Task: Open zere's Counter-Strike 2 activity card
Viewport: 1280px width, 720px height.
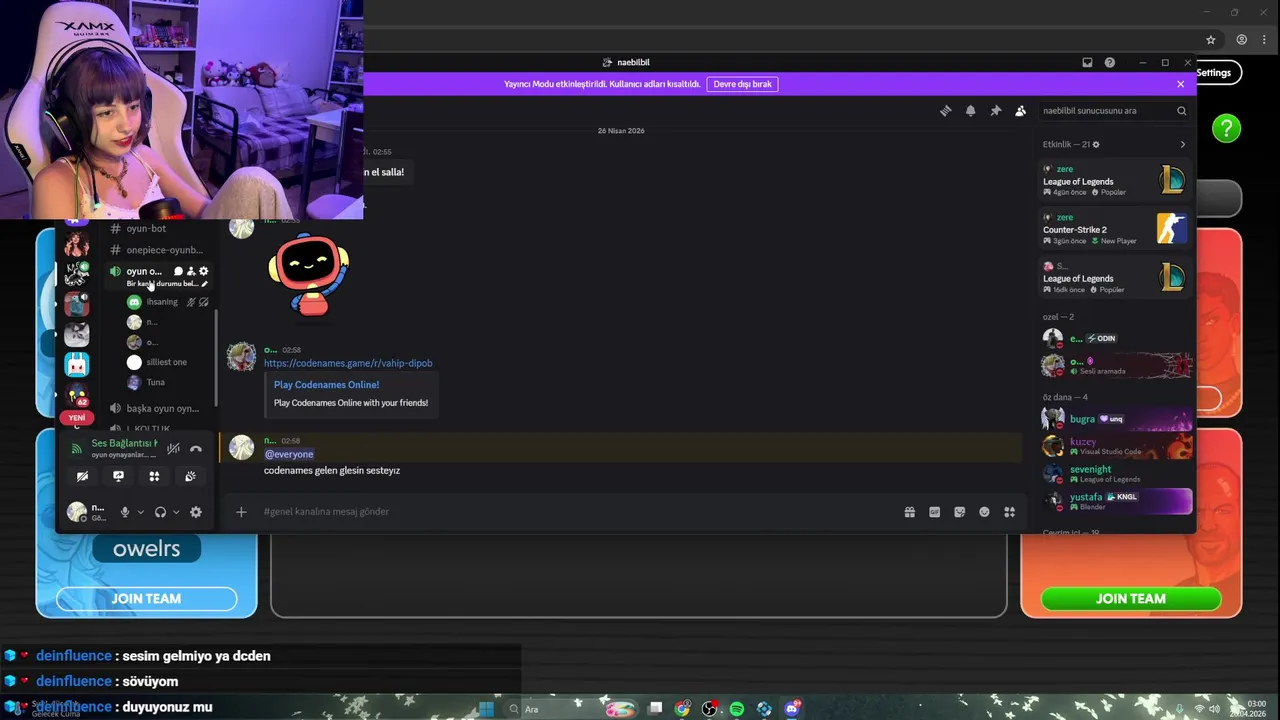Action: tap(1115, 229)
